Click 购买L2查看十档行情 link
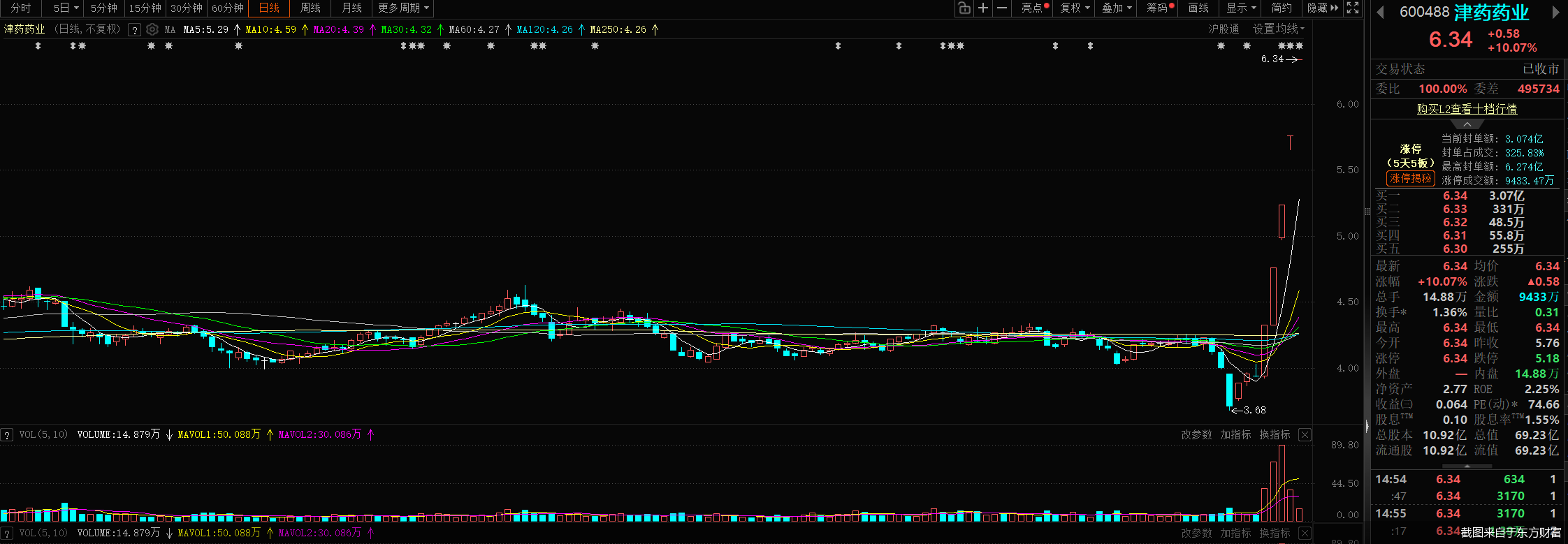This screenshot has width=1568, height=544. 1467,109
